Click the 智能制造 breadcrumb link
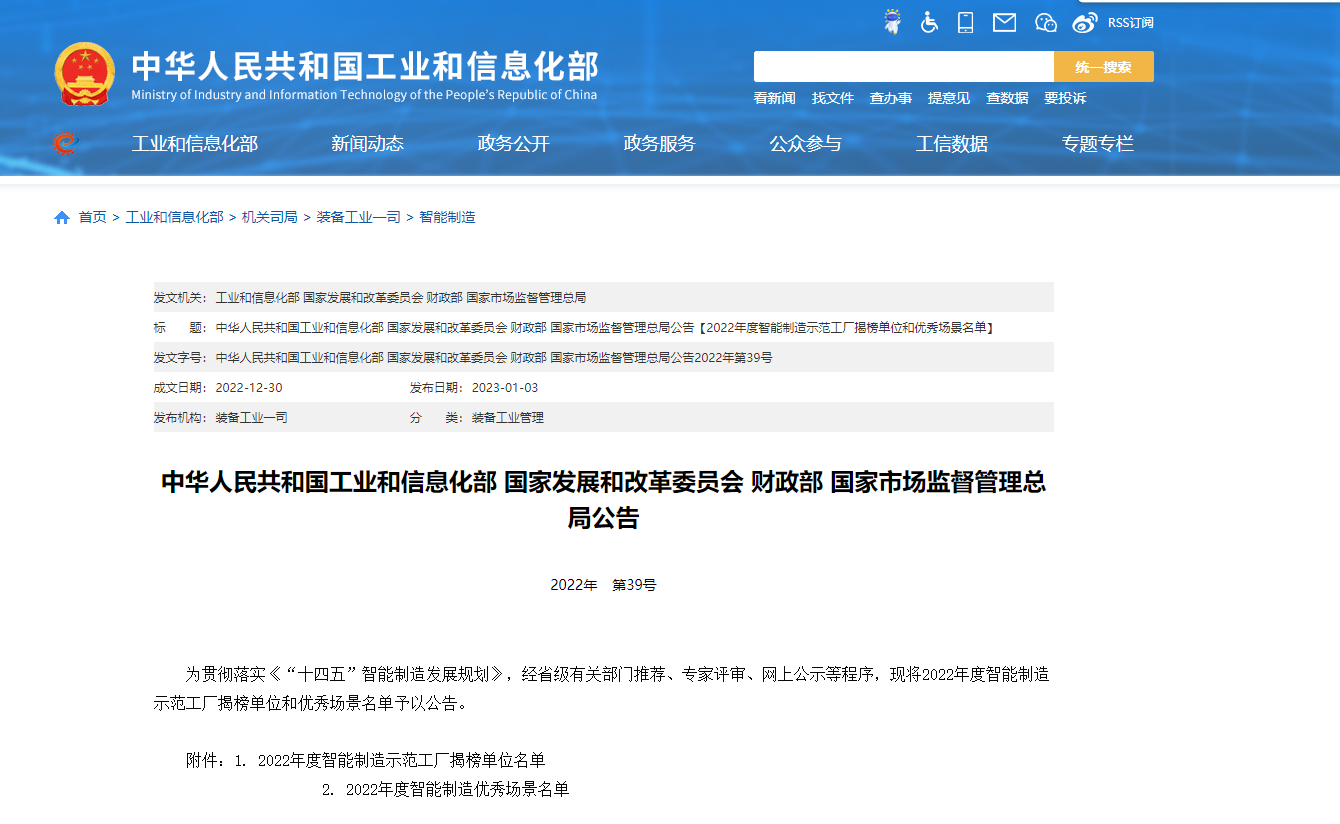1340x824 pixels. point(448,216)
